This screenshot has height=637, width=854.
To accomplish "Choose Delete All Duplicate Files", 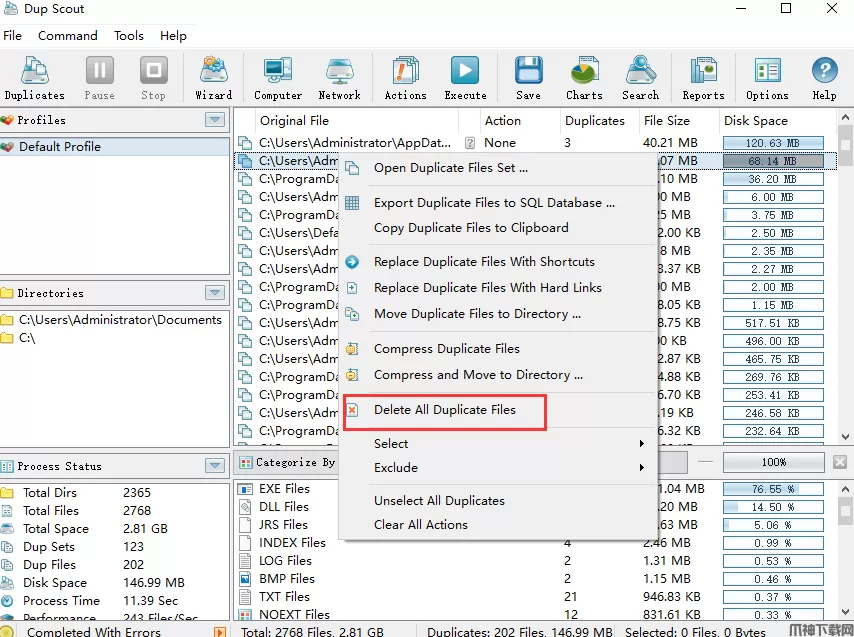I will 445,410.
